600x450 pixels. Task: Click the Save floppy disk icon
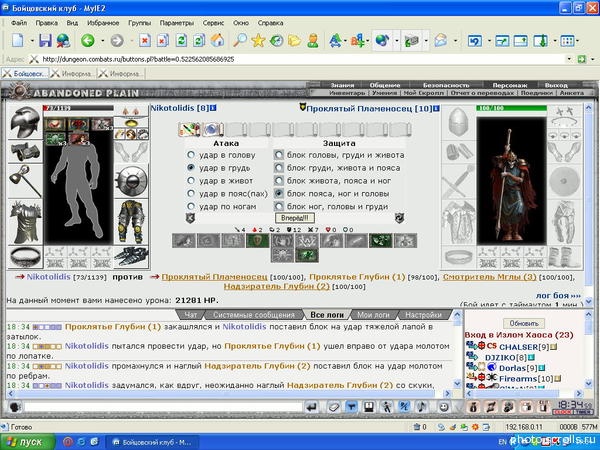coord(45,40)
